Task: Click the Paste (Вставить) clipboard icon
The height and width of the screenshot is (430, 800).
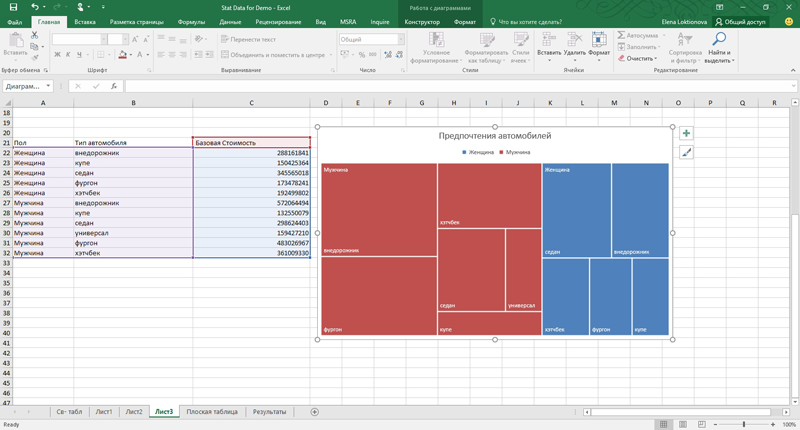Action: (16, 40)
